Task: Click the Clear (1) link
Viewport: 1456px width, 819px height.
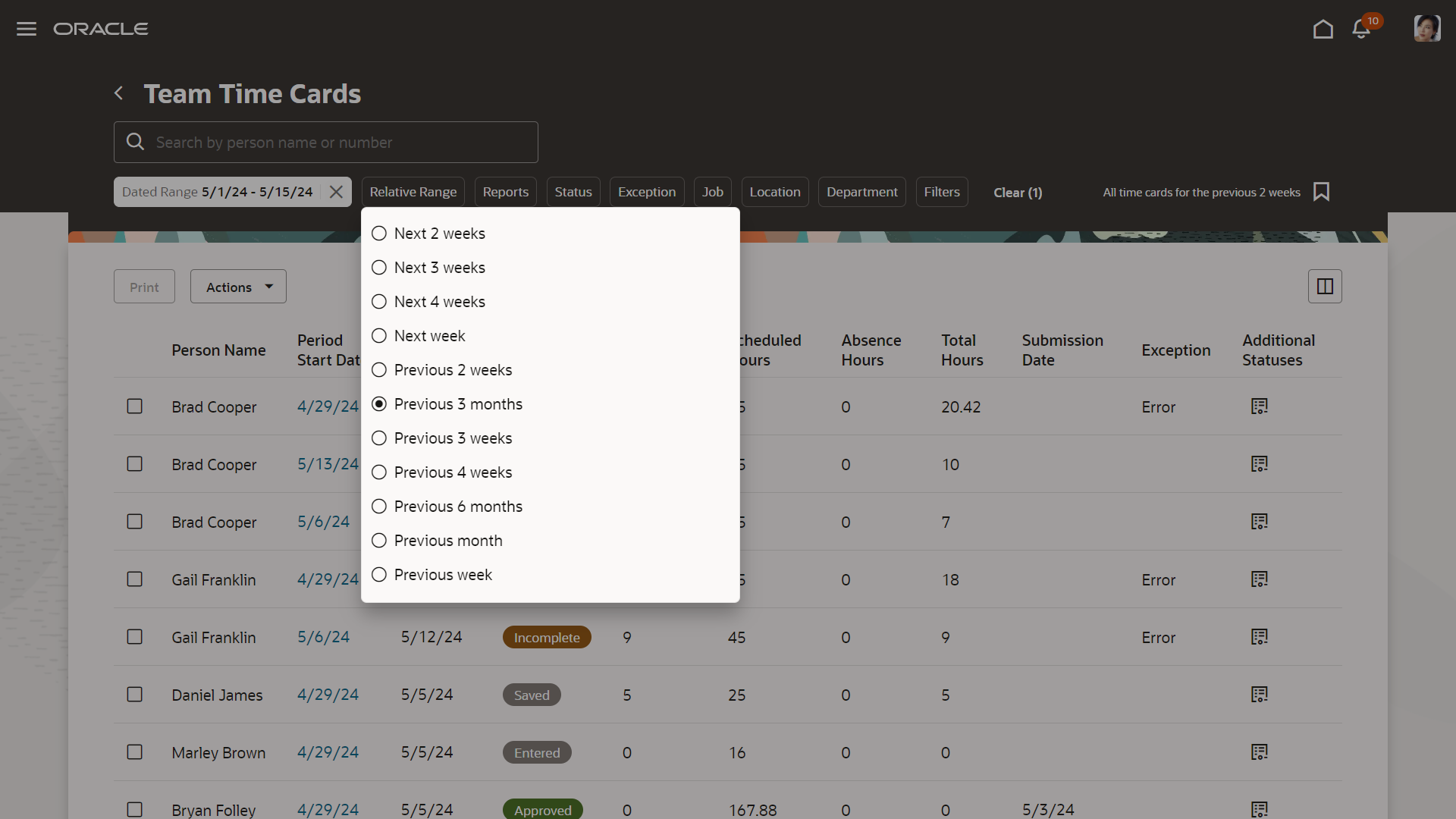Action: [x=1018, y=193]
